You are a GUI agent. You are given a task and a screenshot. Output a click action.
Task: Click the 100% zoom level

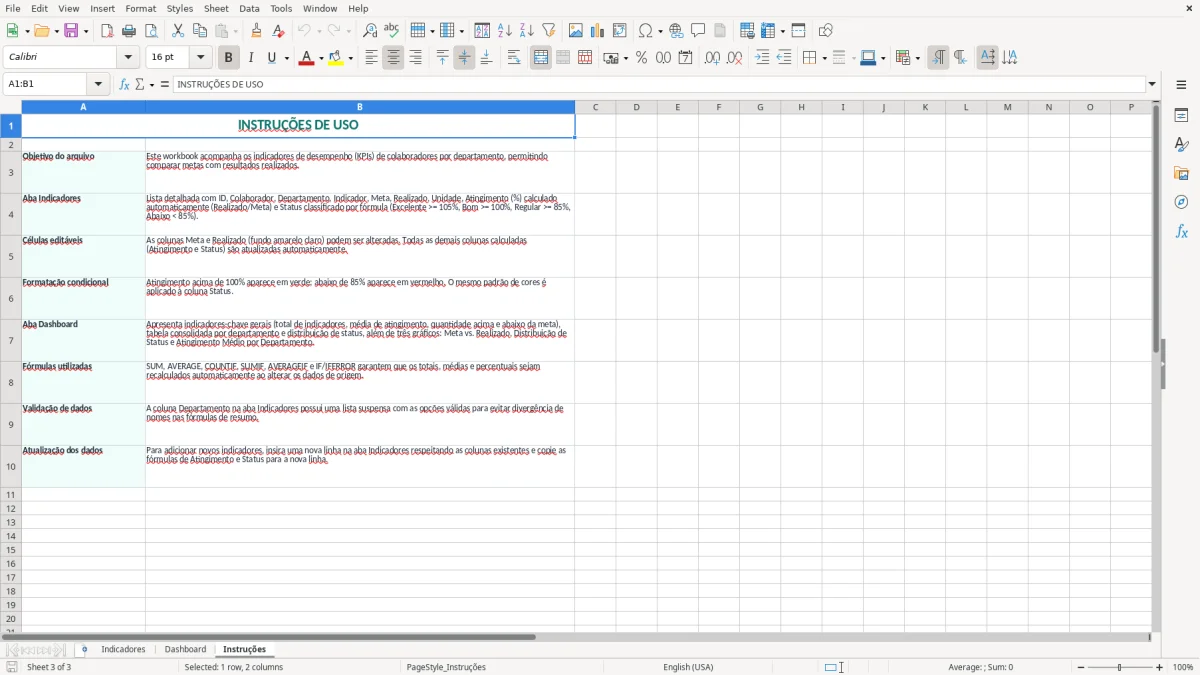coord(1183,667)
